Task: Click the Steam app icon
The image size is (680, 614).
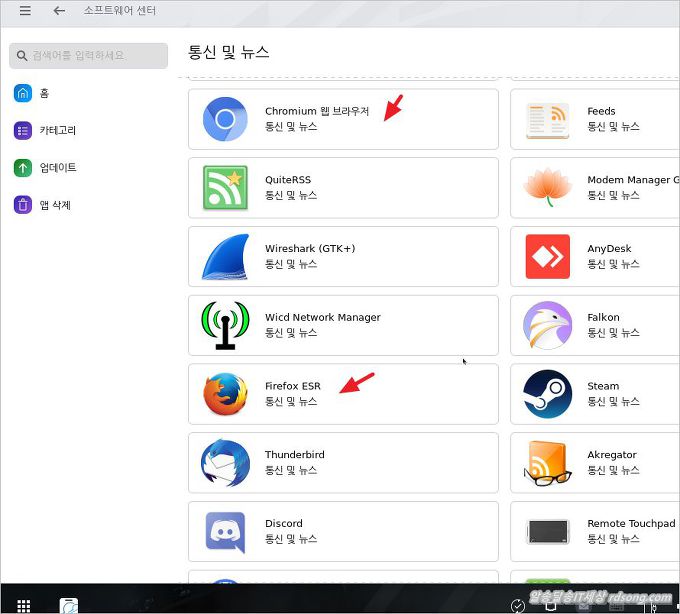Action: pyautogui.click(x=547, y=394)
